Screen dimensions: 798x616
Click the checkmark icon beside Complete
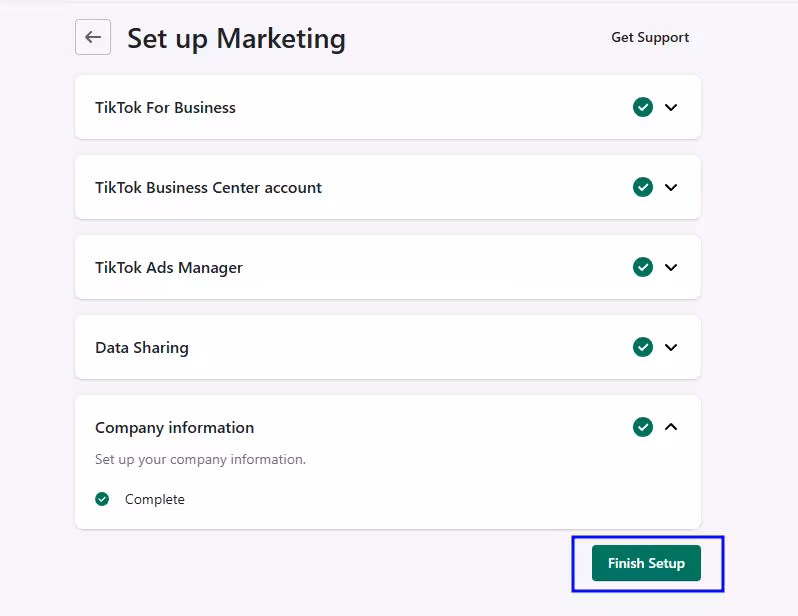(x=102, y=499)
